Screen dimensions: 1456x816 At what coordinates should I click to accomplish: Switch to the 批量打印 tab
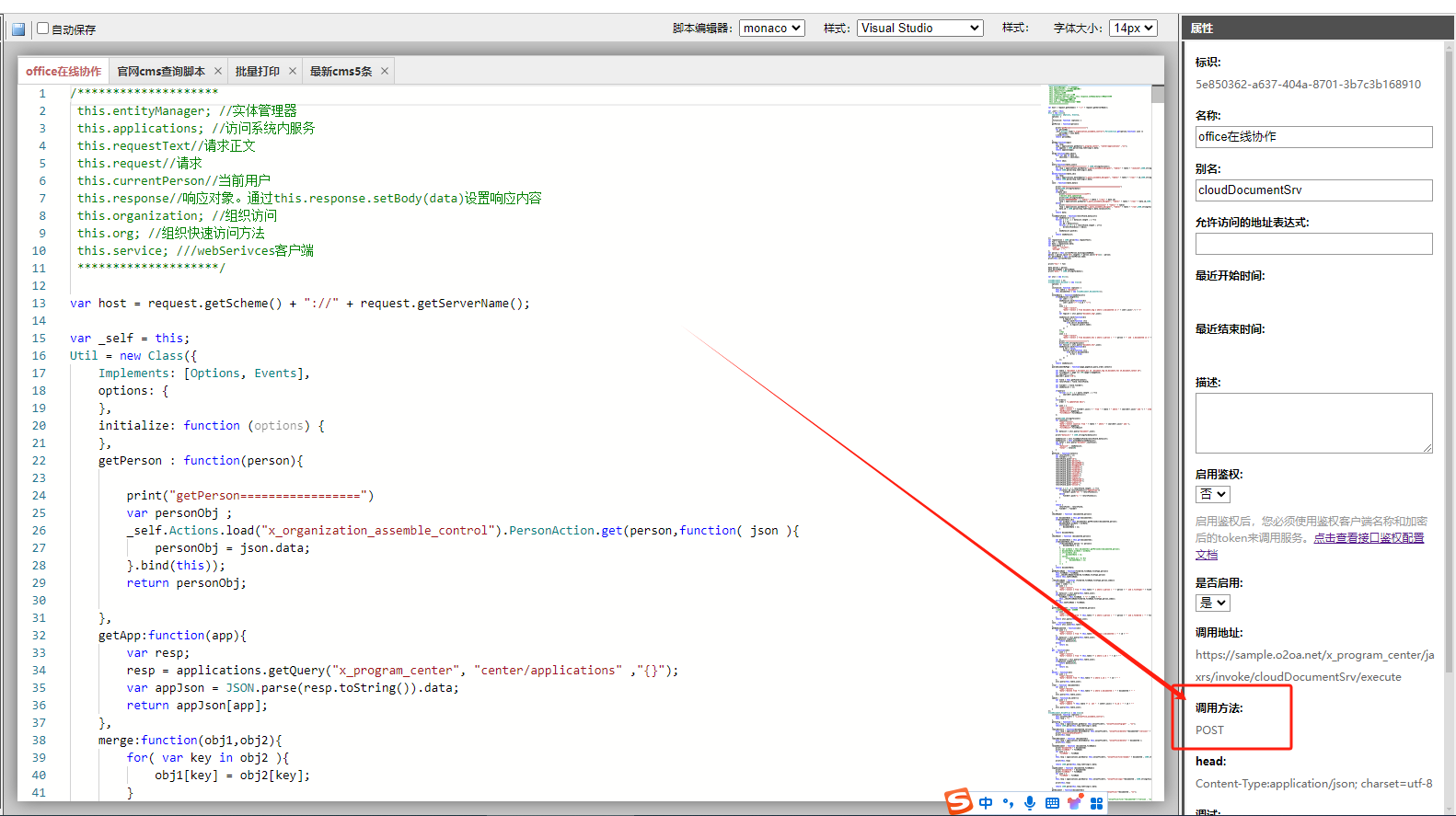257,71
